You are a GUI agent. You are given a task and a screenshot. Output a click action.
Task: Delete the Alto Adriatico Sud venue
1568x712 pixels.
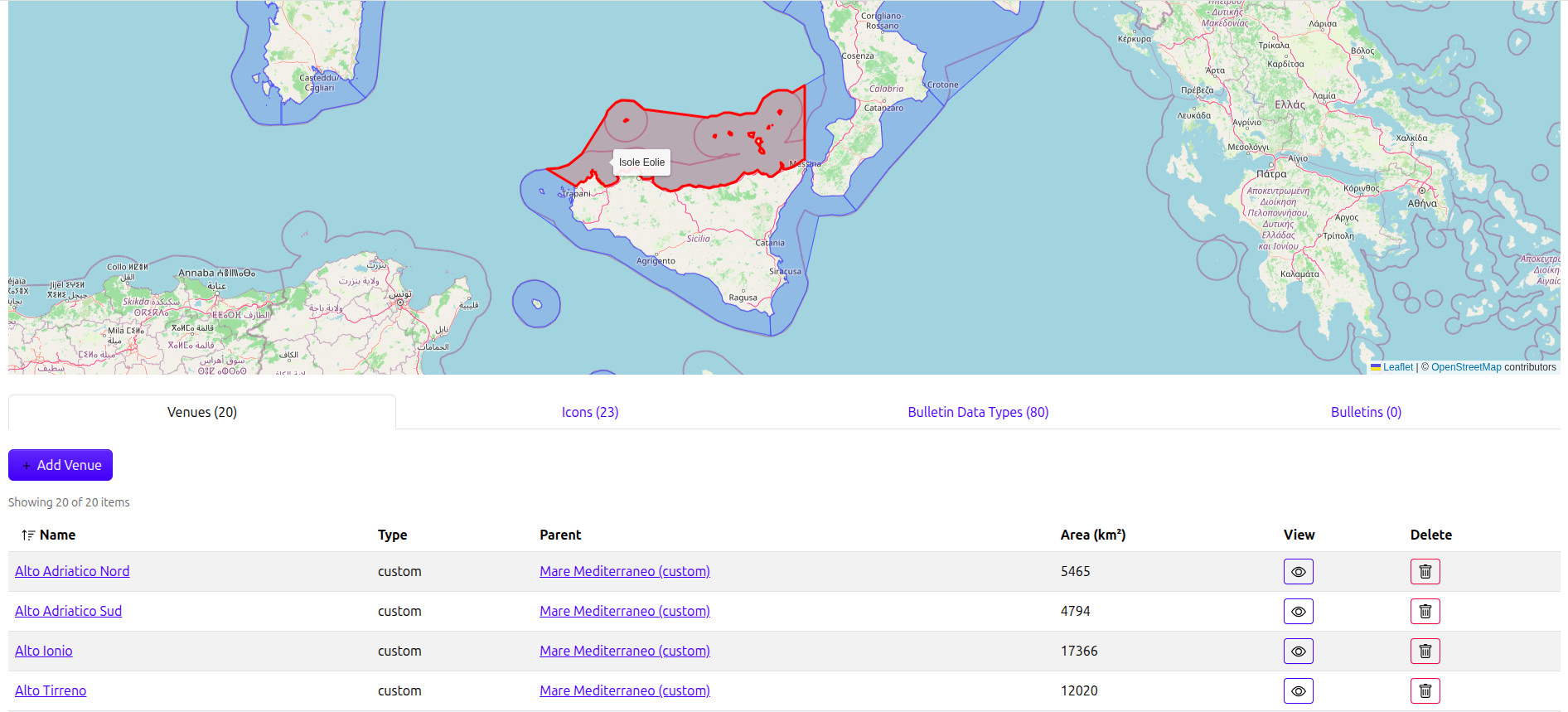1425,611
